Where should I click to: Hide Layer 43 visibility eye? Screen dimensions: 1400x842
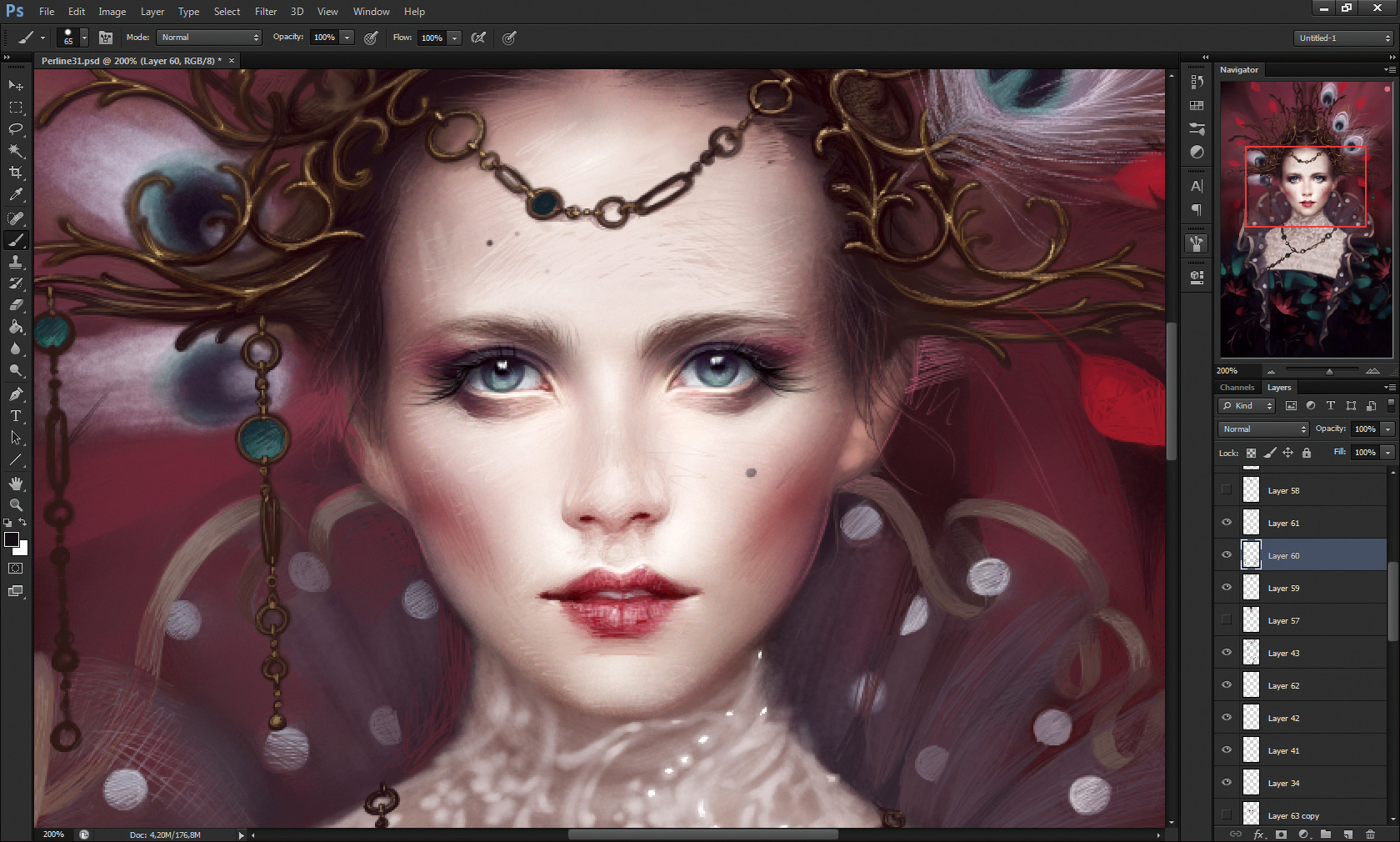pos(1227,653)
